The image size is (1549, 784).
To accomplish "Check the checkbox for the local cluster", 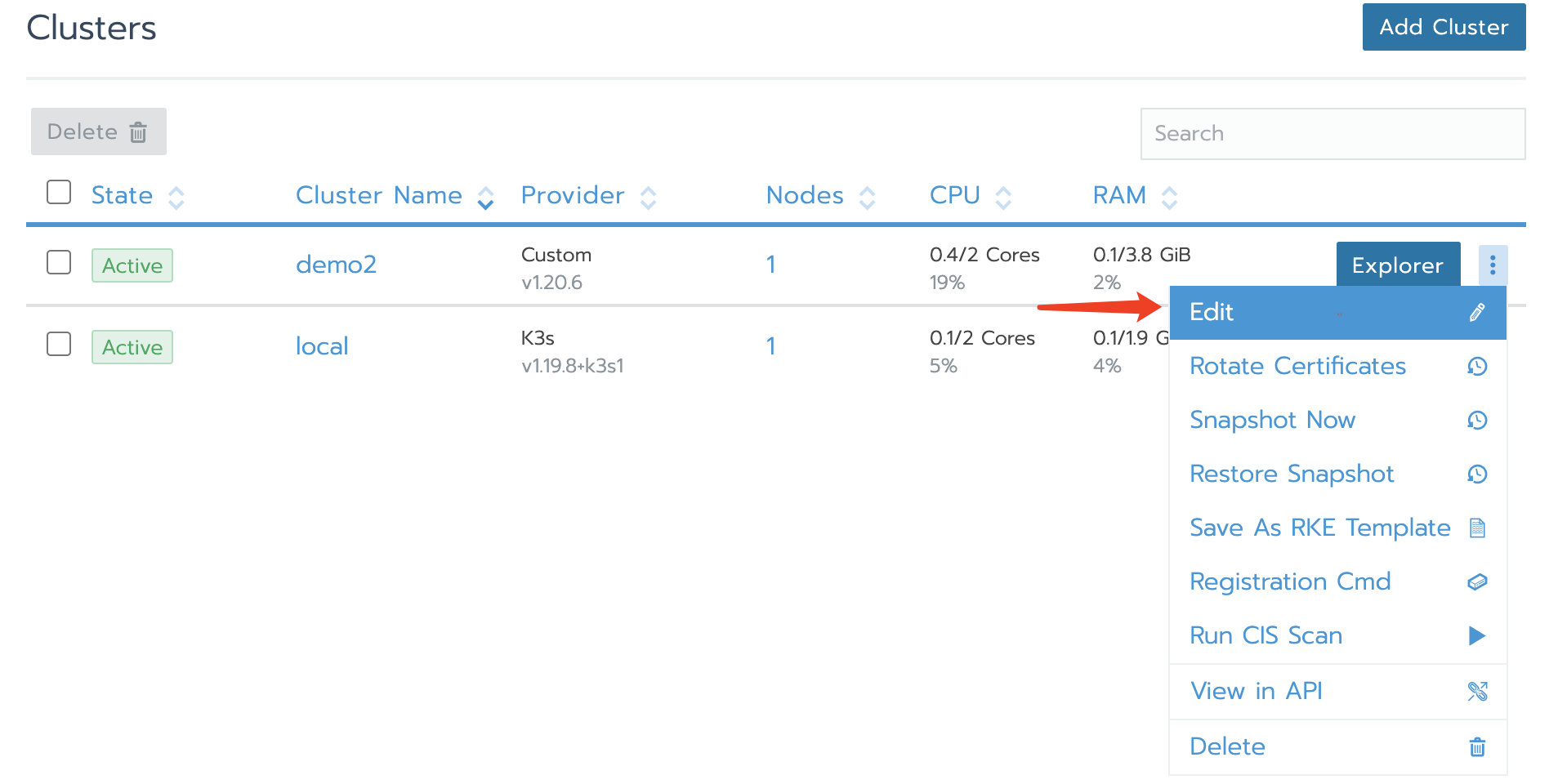I will [x=59, y=345].
